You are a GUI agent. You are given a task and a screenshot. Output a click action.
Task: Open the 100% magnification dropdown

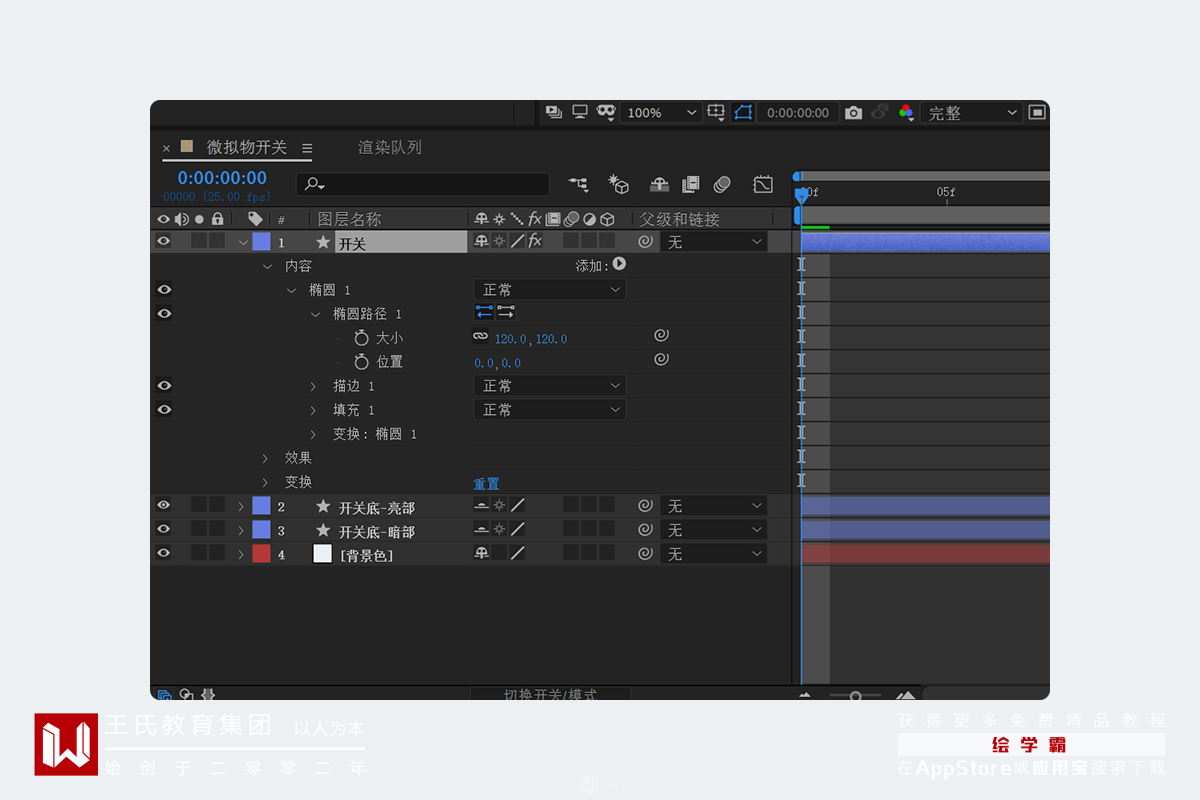[x=660, y=113]
